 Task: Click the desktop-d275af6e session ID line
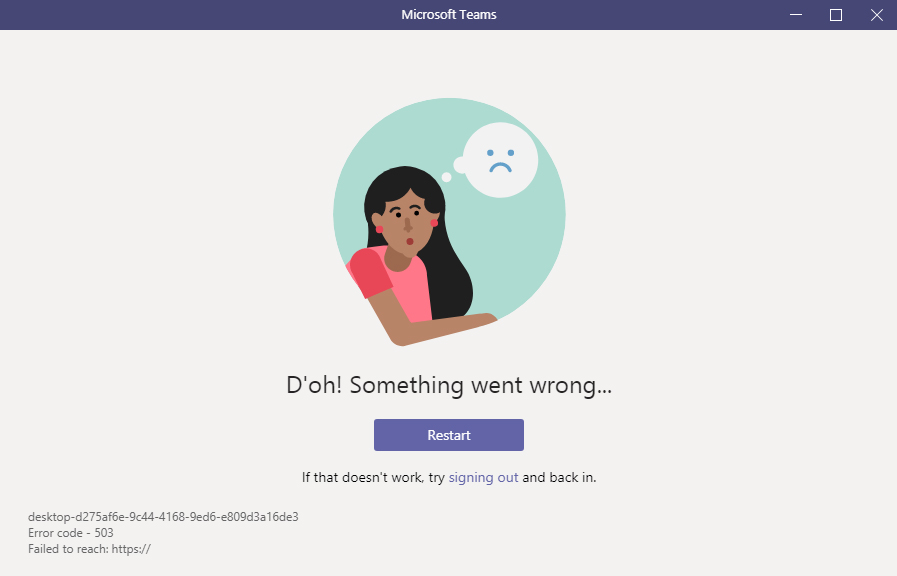coord(163,517)
